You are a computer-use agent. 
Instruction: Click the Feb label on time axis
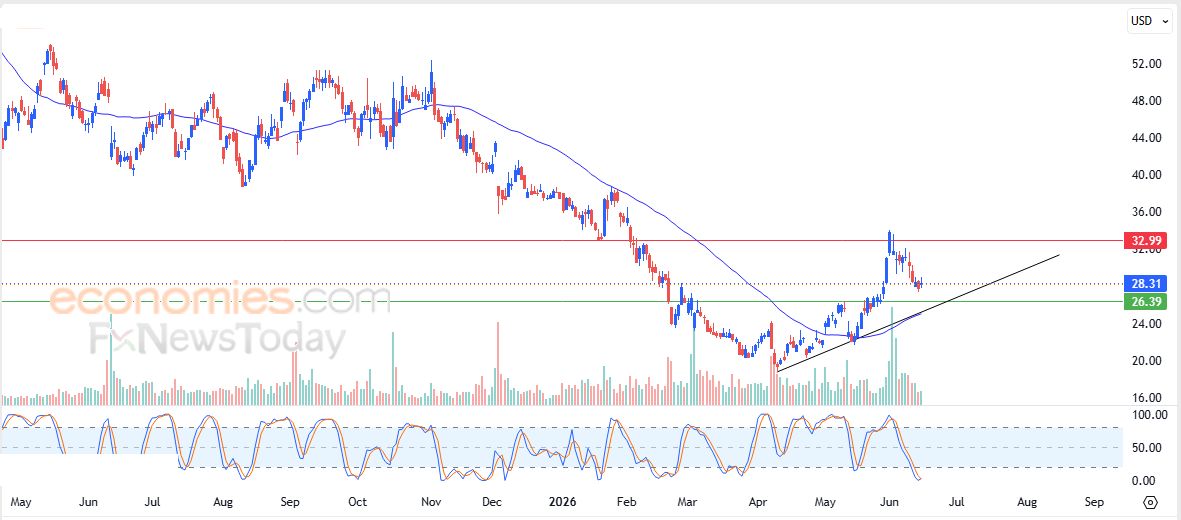[x=625, y=502]
